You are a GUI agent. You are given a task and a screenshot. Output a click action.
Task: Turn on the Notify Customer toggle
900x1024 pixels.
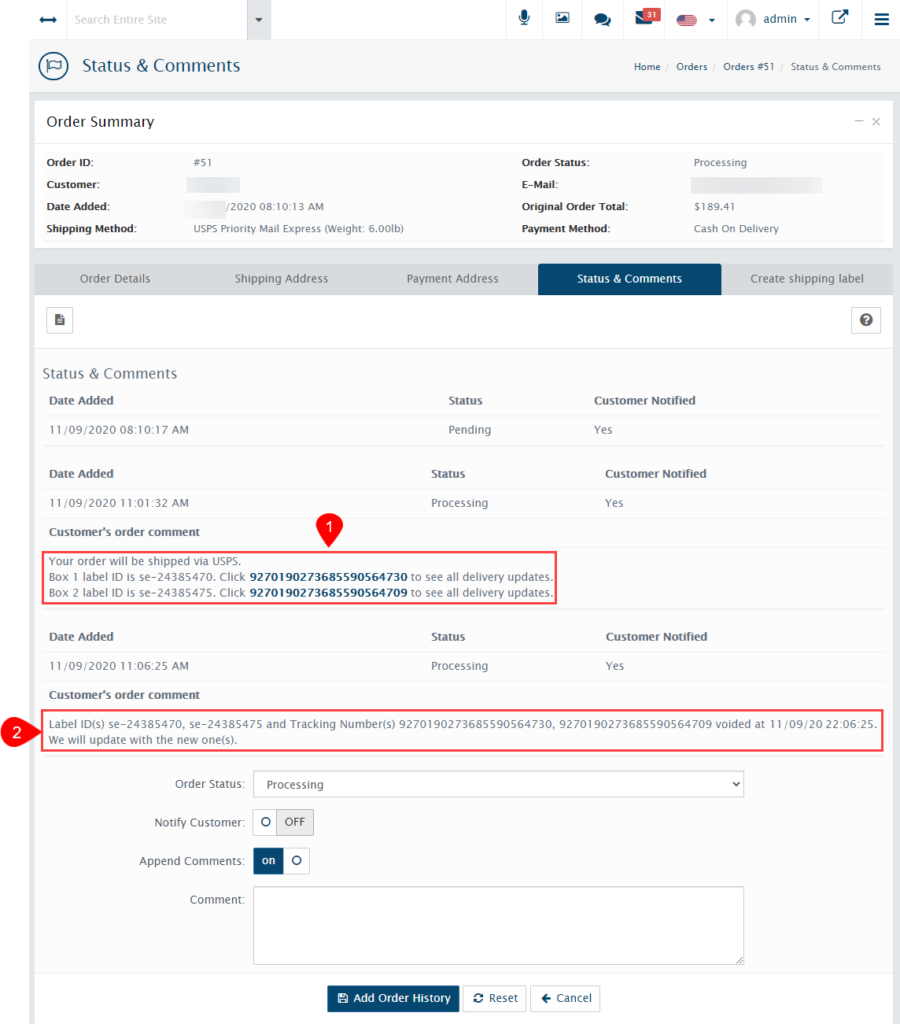(265, 822)
